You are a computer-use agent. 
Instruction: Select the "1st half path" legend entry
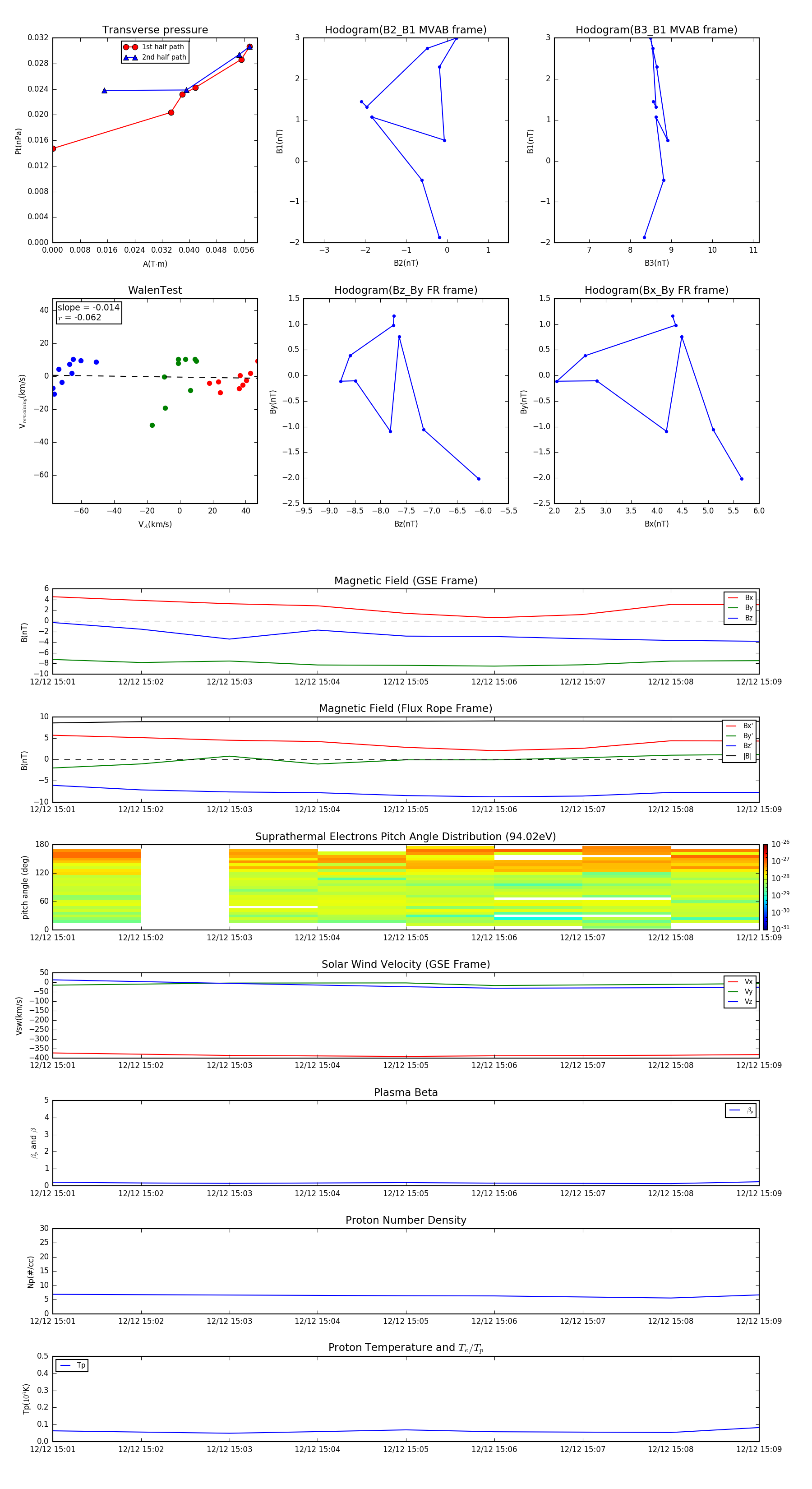154,47
